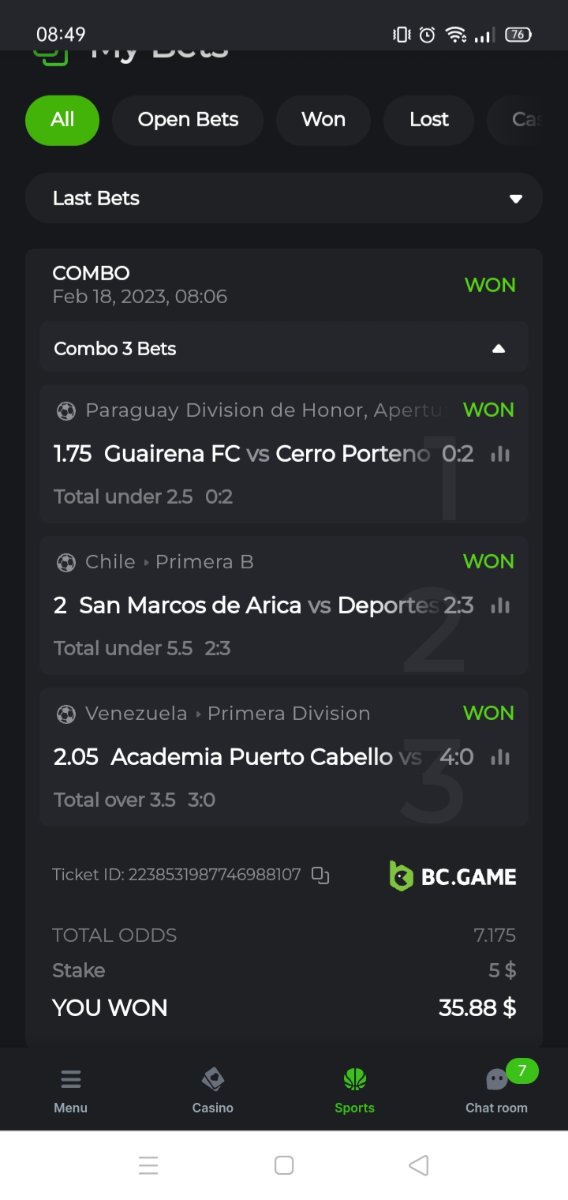
Task: Open the Chat room icon
Action: 497,1080
